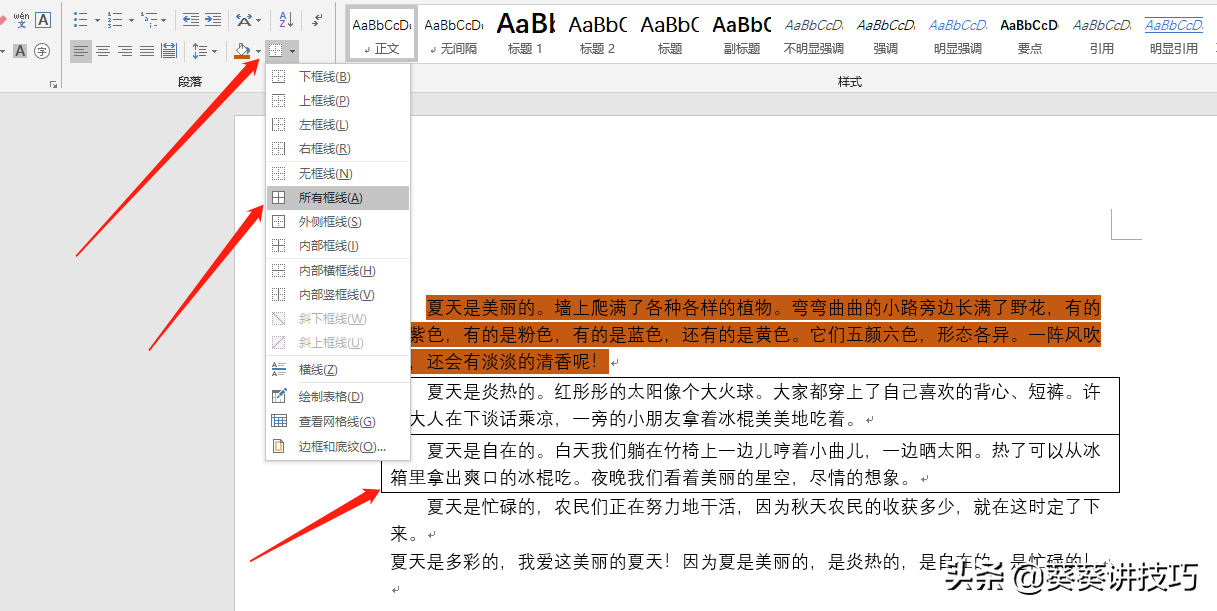Viewport: 1217px width, 611px height.
Task: Open the enclosed character (字) tool
Action: click(x=42, y=51)
